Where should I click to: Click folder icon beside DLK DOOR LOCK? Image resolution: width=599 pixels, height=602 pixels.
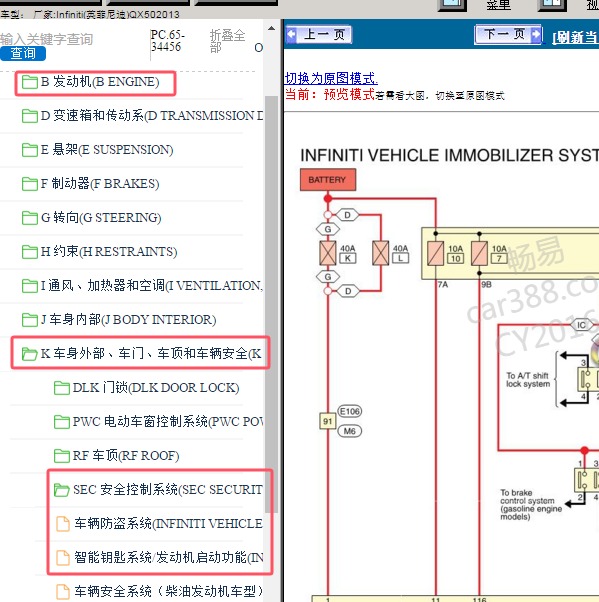[x=62, y=388]
